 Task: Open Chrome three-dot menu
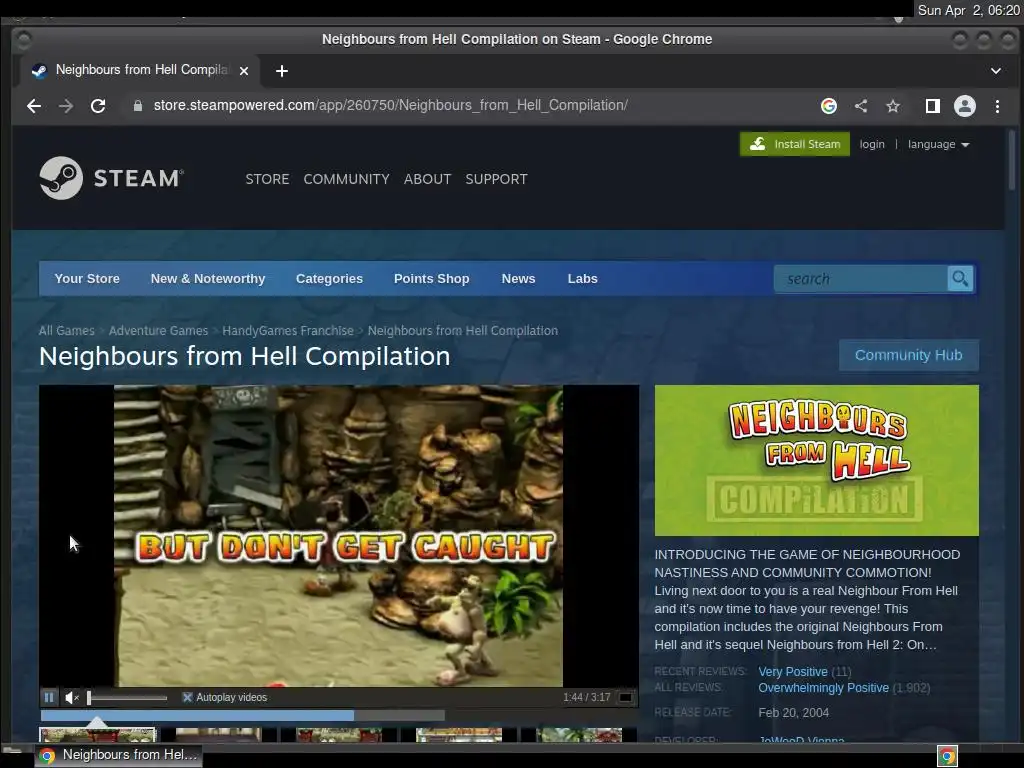point(997,106)
